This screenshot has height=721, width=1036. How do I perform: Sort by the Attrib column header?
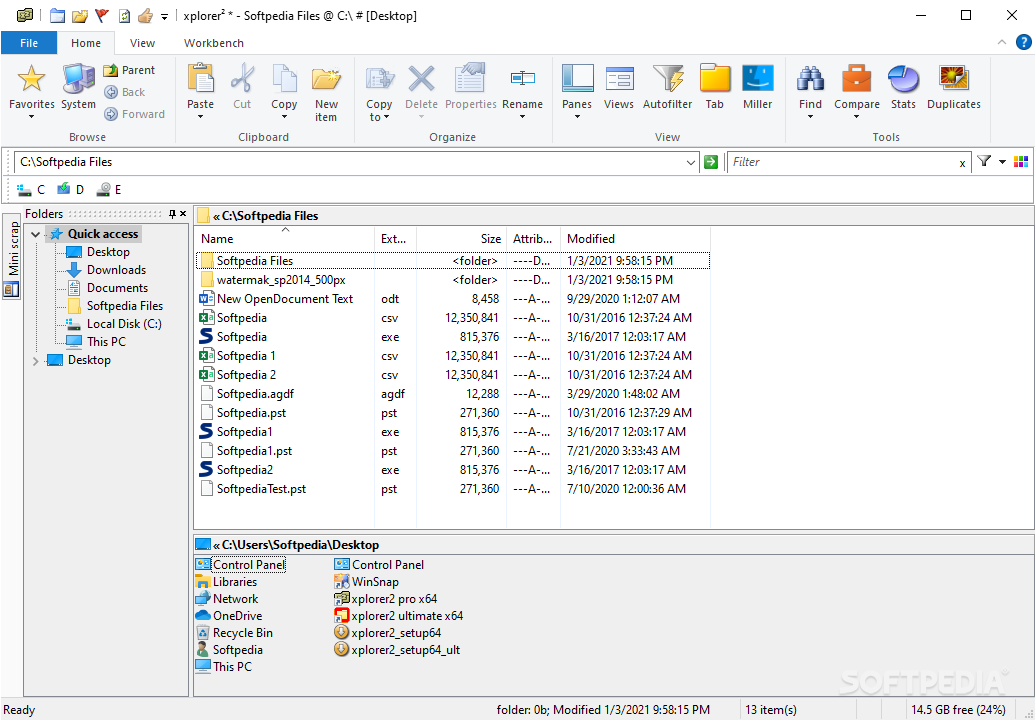tap(533, 239)
